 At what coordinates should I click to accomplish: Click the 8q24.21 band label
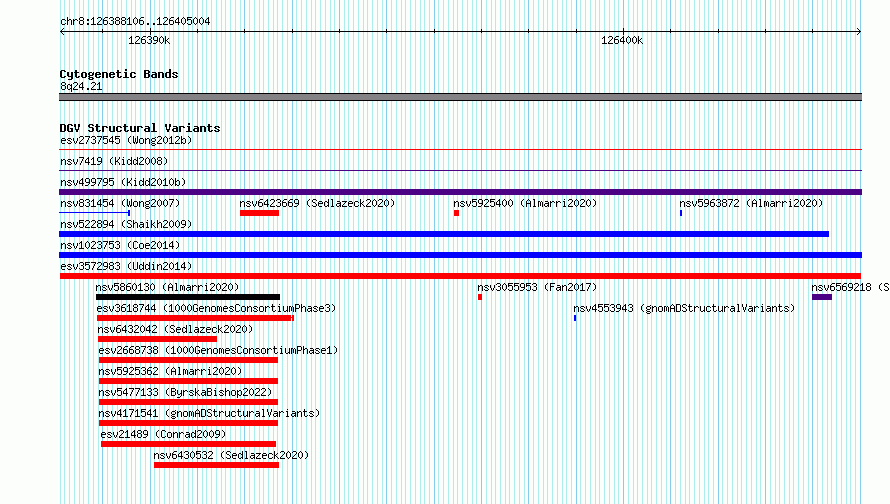pyautogui.click(x=81, y=86)
